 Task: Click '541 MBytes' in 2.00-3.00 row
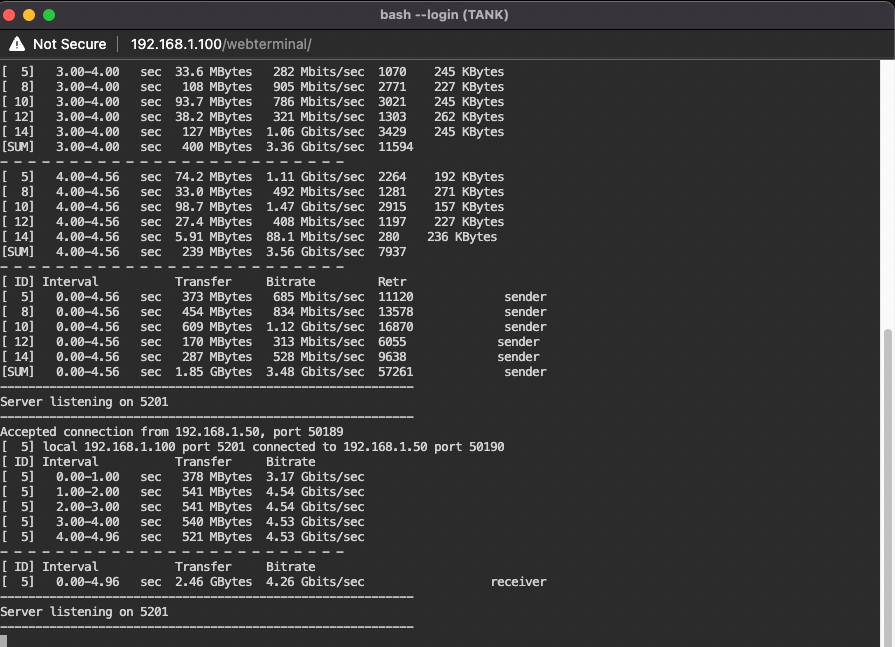pos(217,507)
